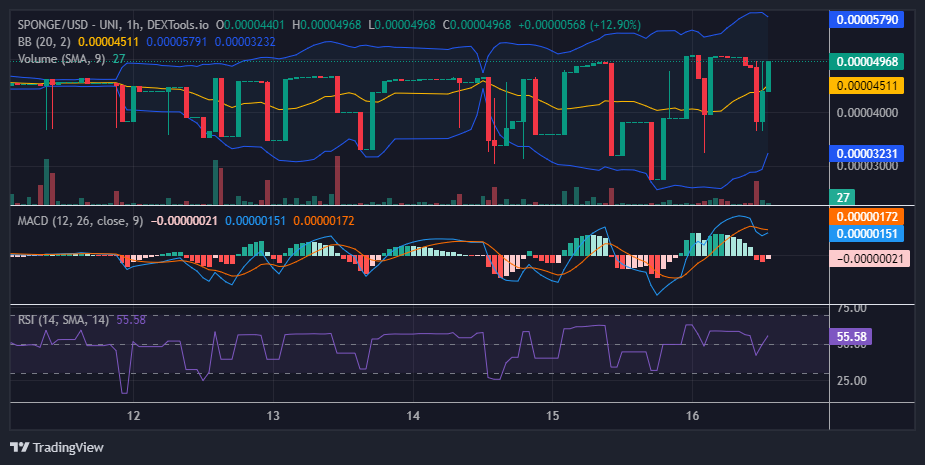Click the pink -0.00000021 histogram tag
Viewport: 925px width, 465px height.
click(870, 258)
